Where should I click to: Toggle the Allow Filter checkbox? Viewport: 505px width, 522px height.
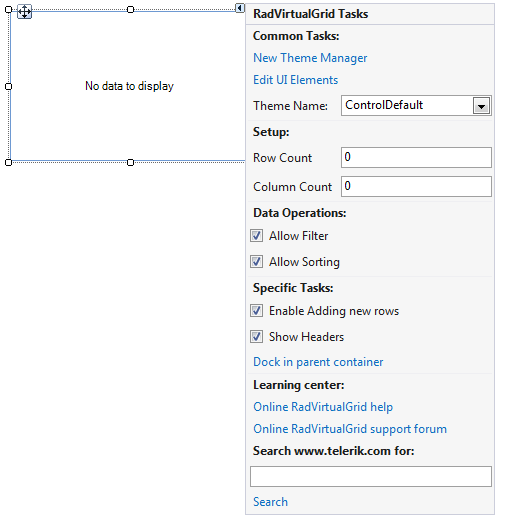[256, 236]
